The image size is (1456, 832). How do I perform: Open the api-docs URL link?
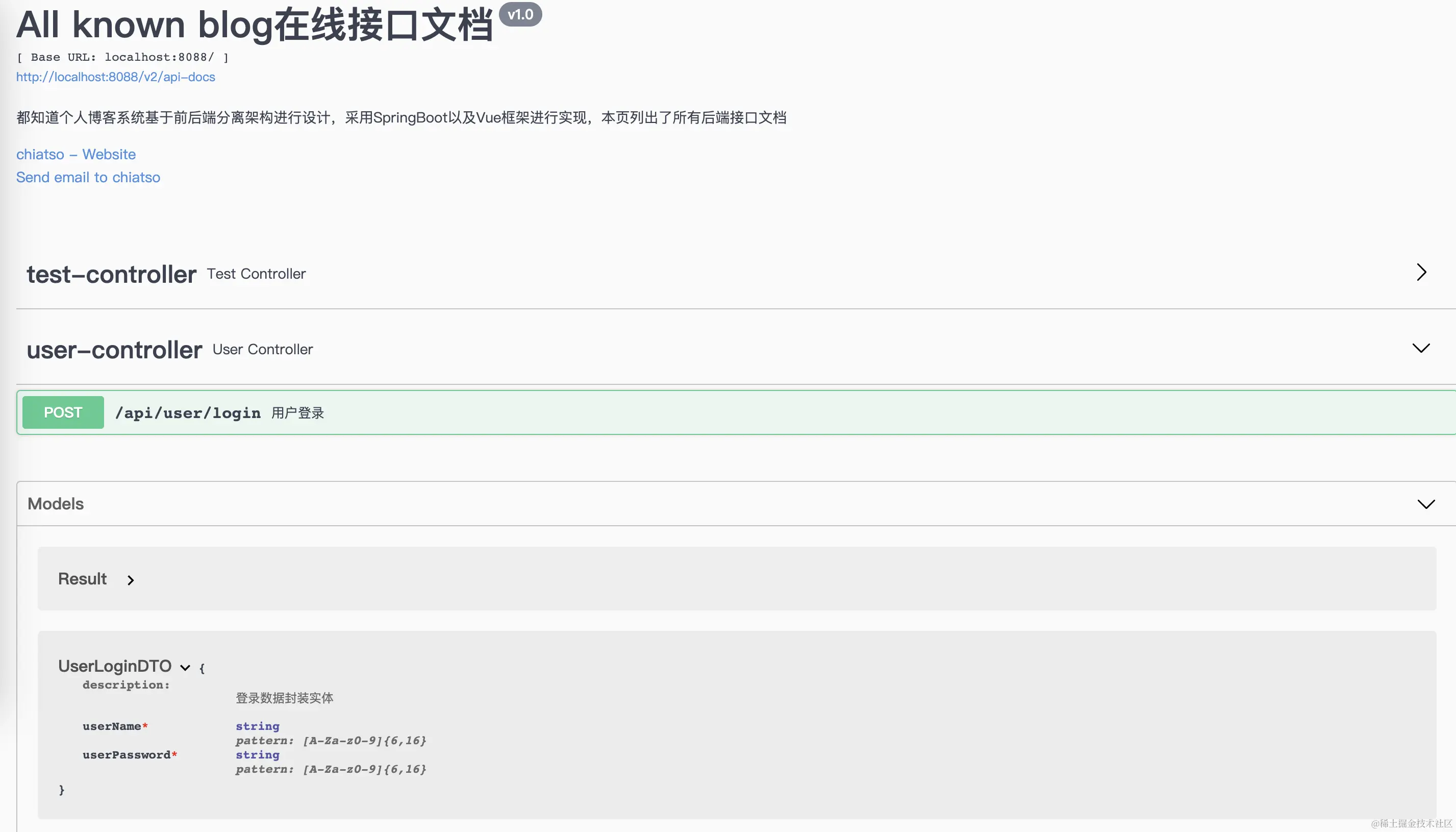tap(115, 77)
